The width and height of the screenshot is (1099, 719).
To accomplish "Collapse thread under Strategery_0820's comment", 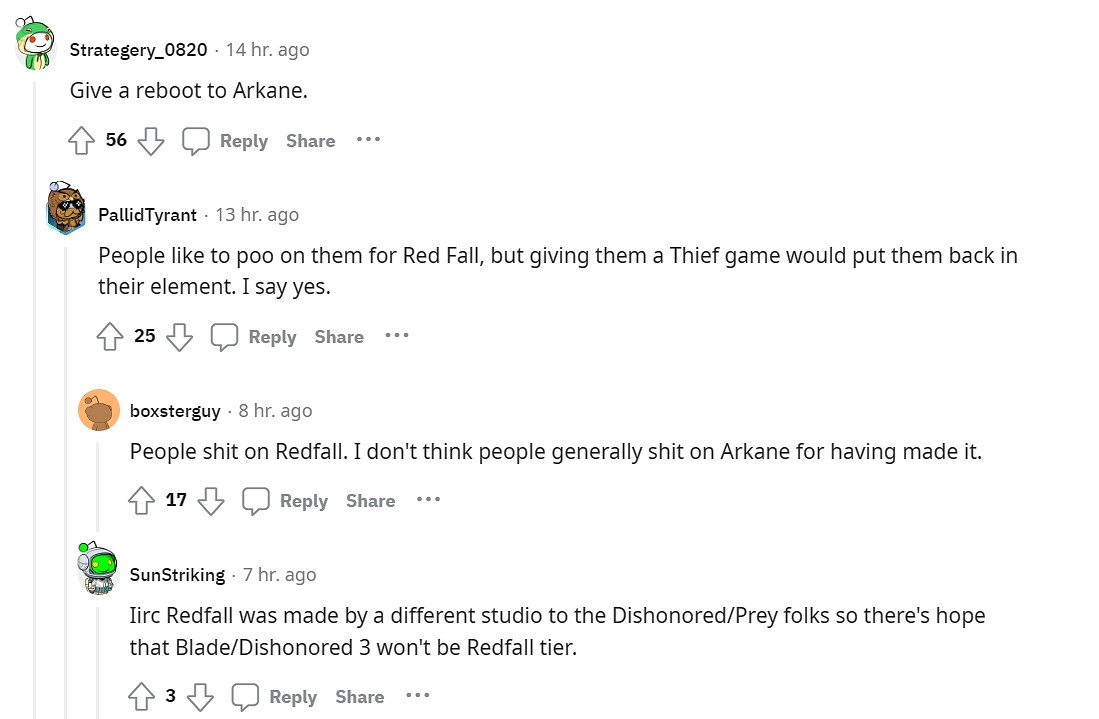I will (x=35, y=400).
